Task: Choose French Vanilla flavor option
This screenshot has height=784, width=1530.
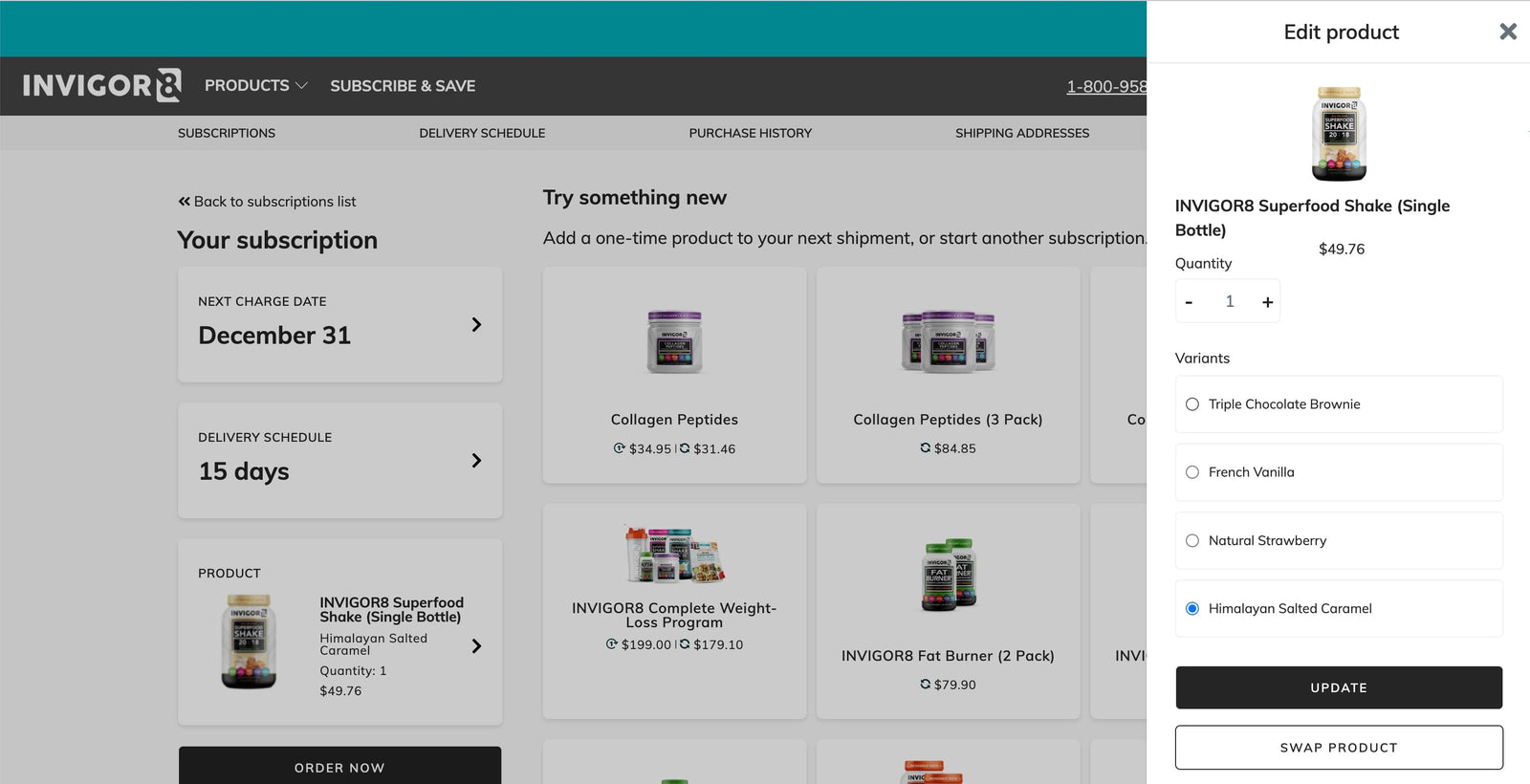Action: 1192,472
